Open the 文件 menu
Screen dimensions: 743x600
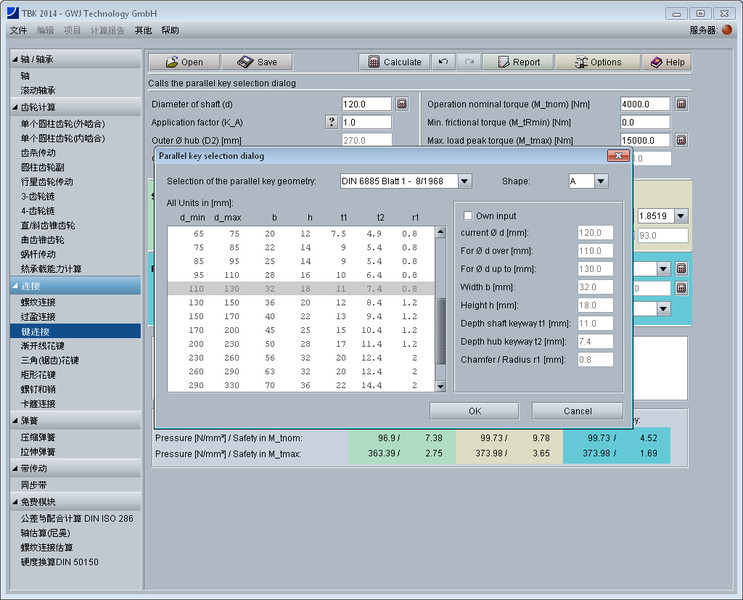pyautogui.click(x=18, y=30)
